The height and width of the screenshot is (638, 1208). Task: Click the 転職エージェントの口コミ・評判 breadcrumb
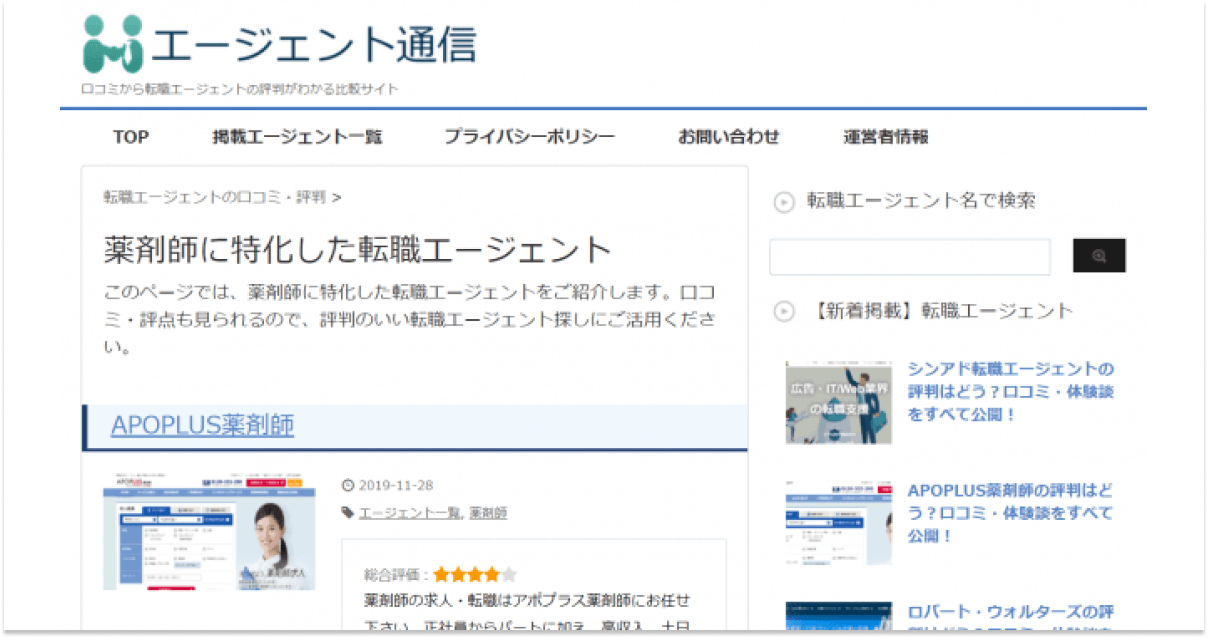pos(214,197)
